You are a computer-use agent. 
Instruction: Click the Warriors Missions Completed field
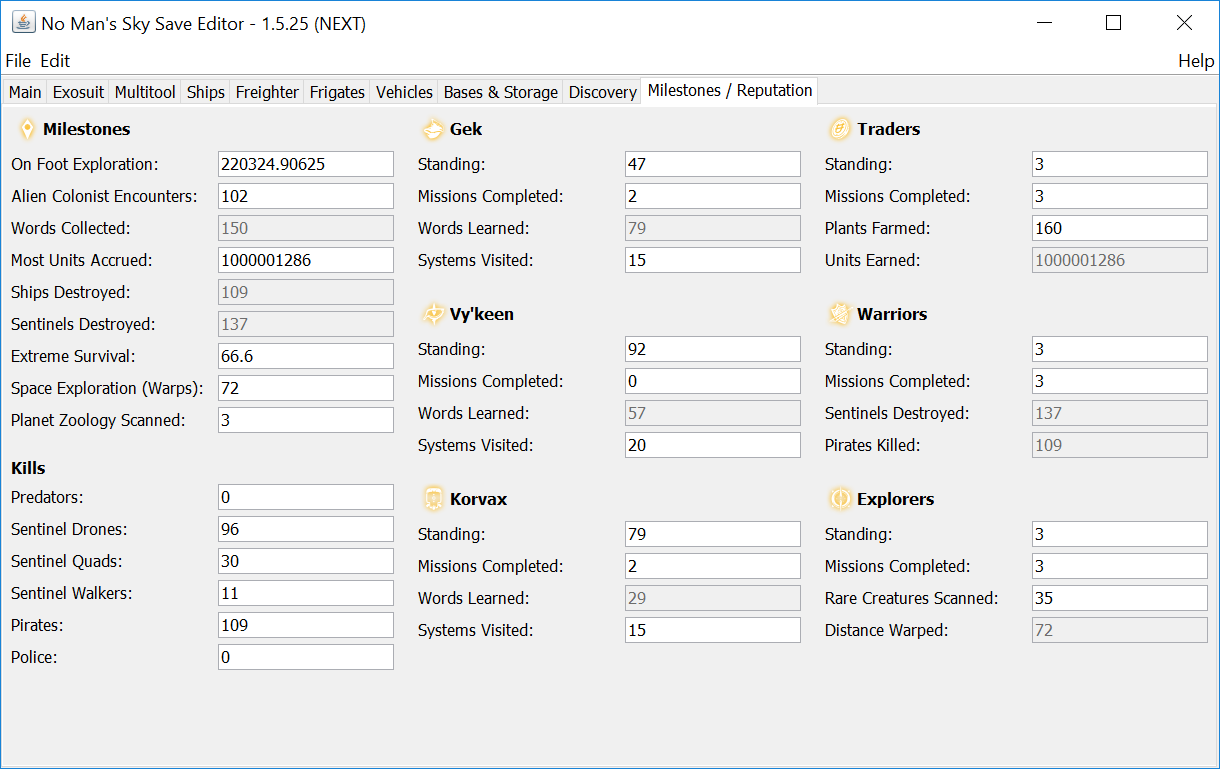(1120, 381)
